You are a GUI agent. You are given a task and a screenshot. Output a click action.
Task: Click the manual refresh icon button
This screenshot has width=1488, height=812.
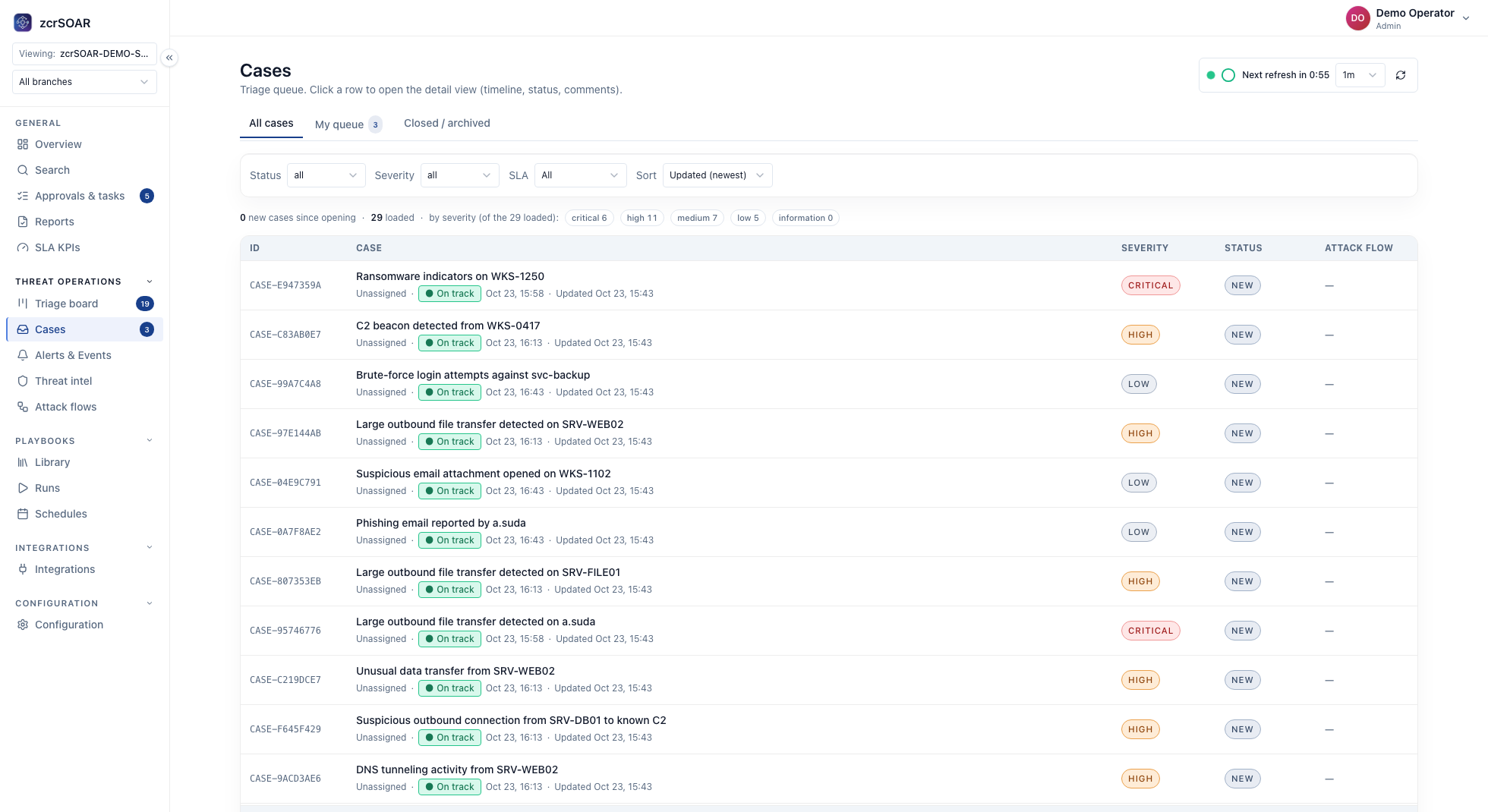tap(1401, 75)
